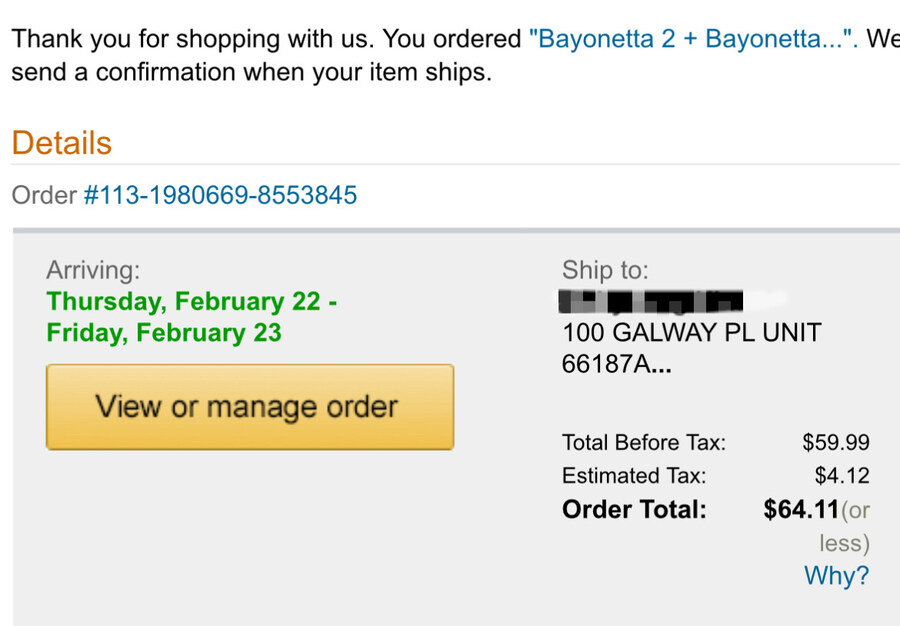Click the "Arriving:" label

click(93, 270)
